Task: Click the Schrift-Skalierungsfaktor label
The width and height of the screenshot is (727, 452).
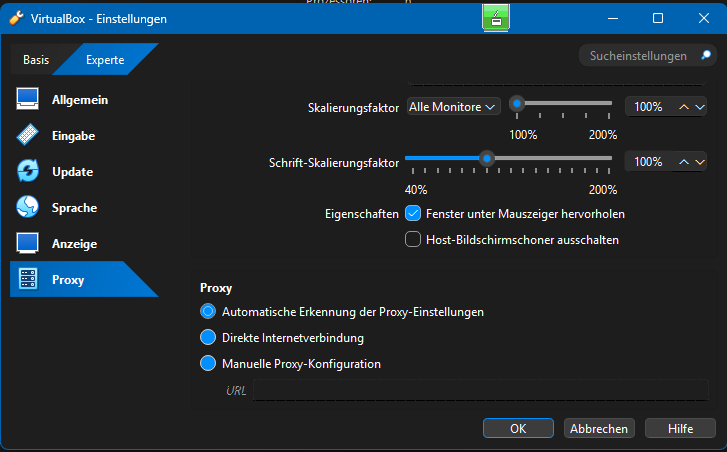Action: [334, 163]
